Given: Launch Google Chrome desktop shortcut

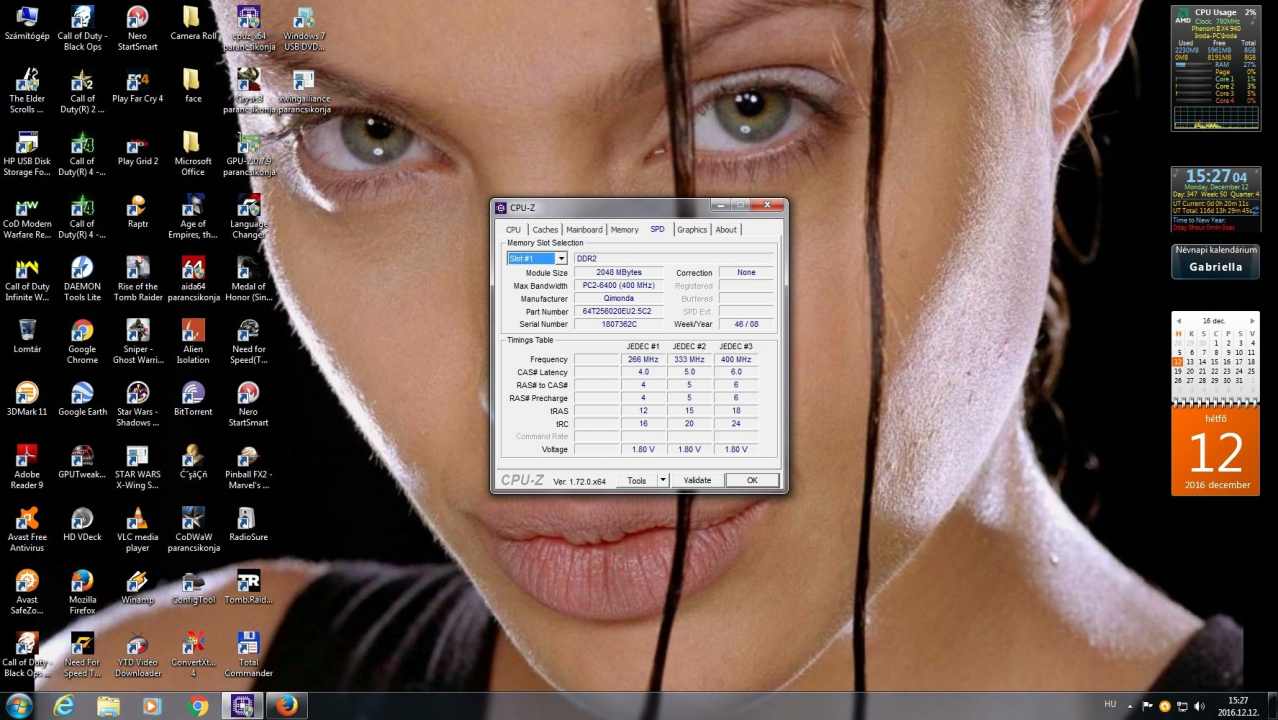Looking at the screenshot, I should point(82,342).
